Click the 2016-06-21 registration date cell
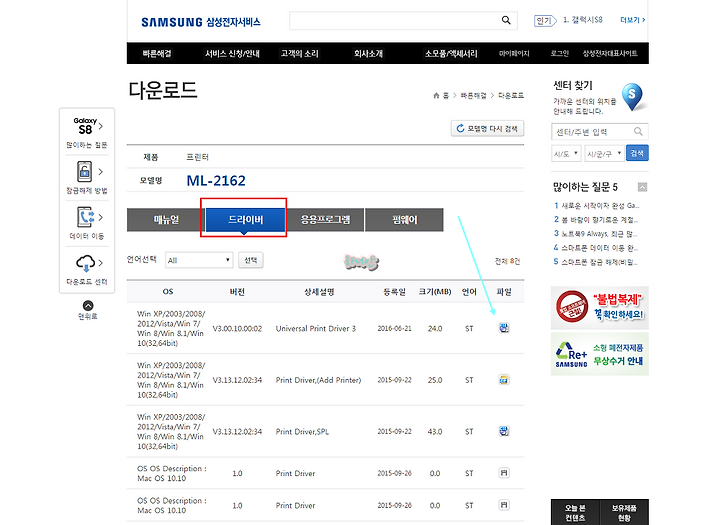Screen dimensions: 720x525 click(394, 328)
